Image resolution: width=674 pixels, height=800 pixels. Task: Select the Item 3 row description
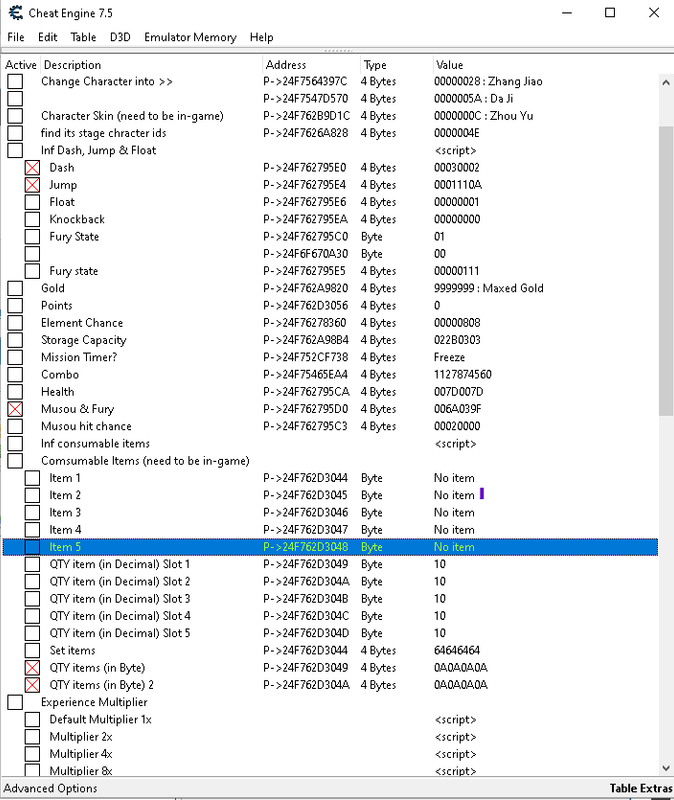[x=65, y=513]
